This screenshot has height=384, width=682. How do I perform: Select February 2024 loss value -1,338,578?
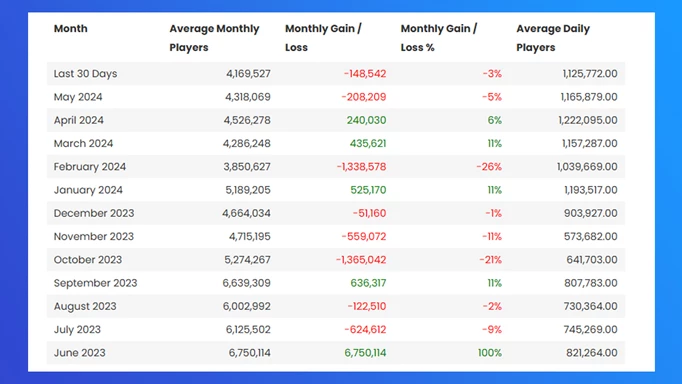pos(361,167)
